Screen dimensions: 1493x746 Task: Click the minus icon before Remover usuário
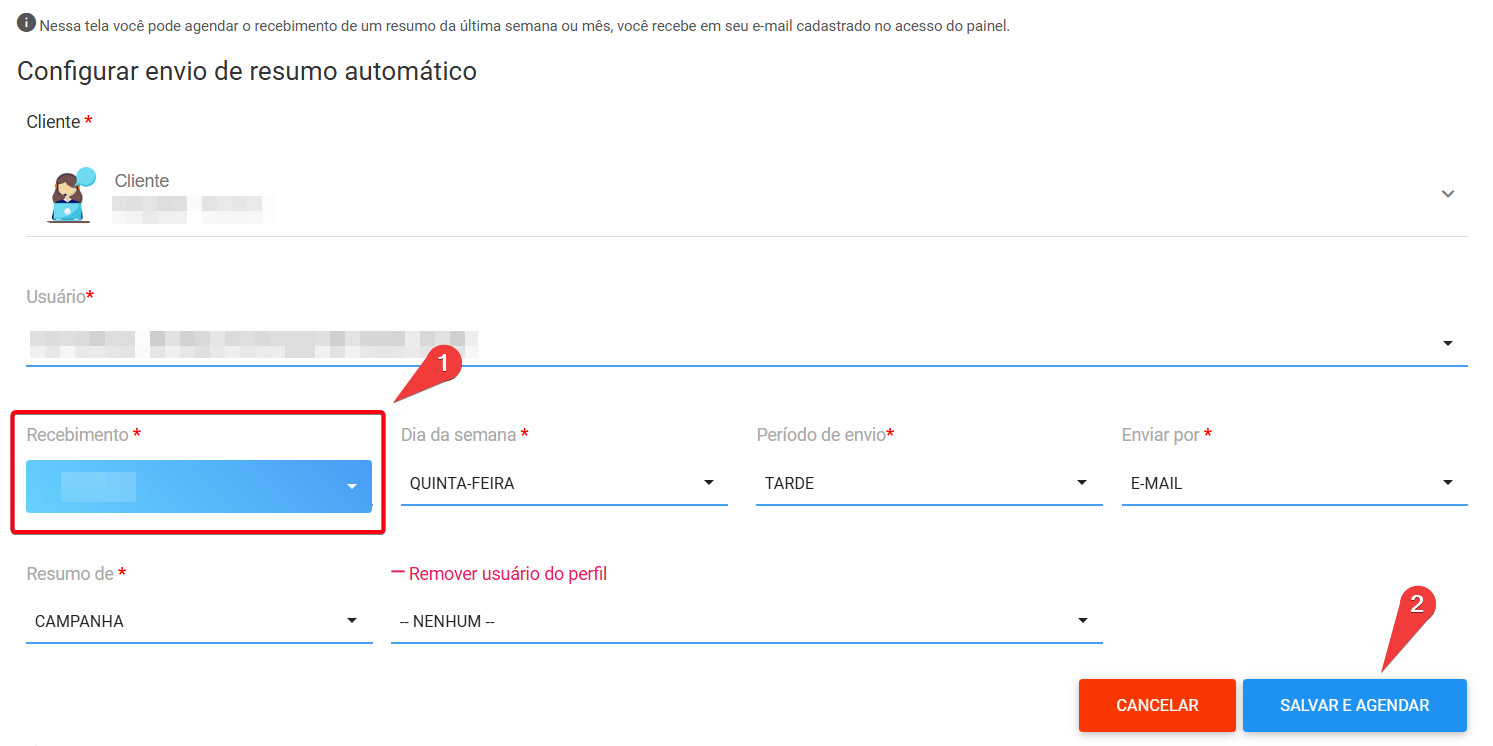pos(398,573)
